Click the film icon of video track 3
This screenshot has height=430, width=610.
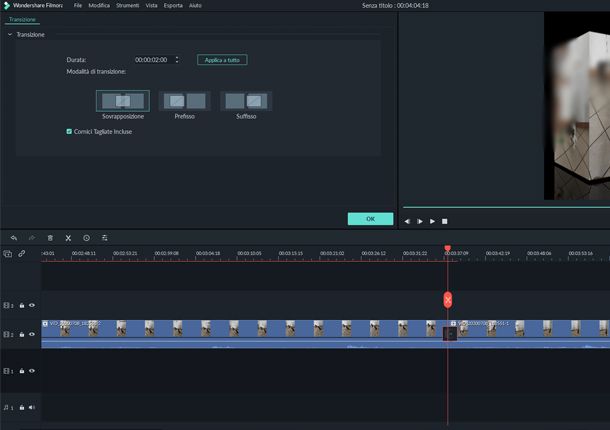point(8,305)
